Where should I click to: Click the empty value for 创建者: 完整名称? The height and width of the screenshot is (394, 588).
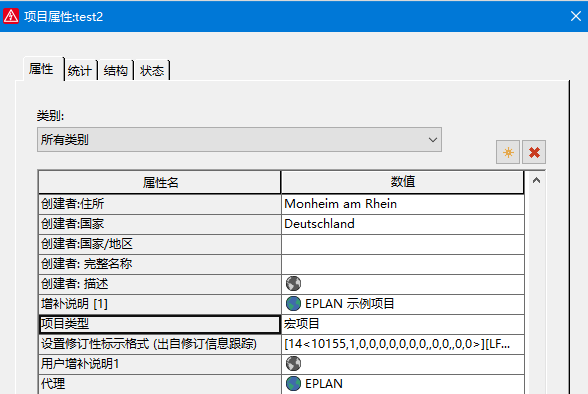[402, 264]
